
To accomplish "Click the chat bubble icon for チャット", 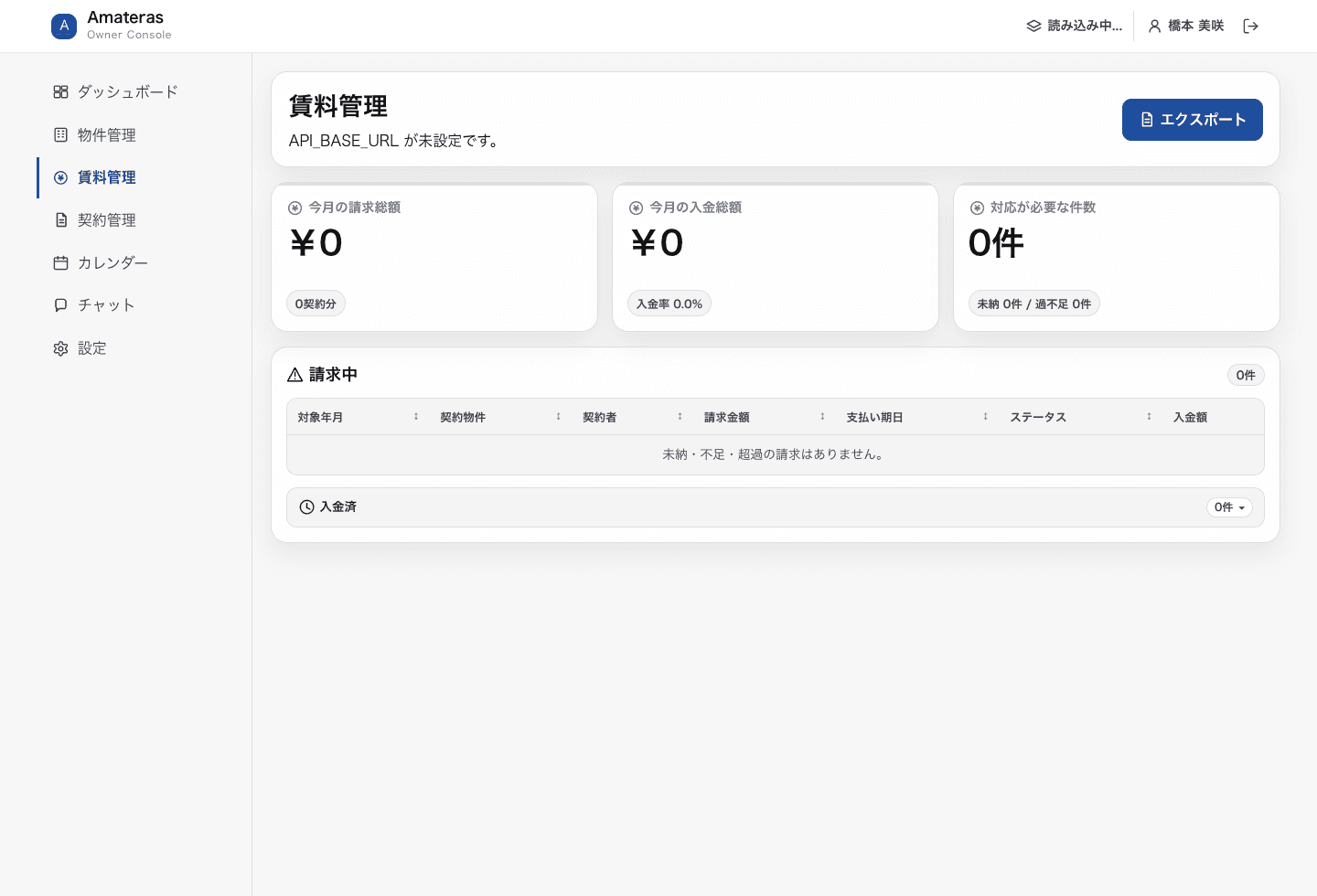I will coord(60,304).
